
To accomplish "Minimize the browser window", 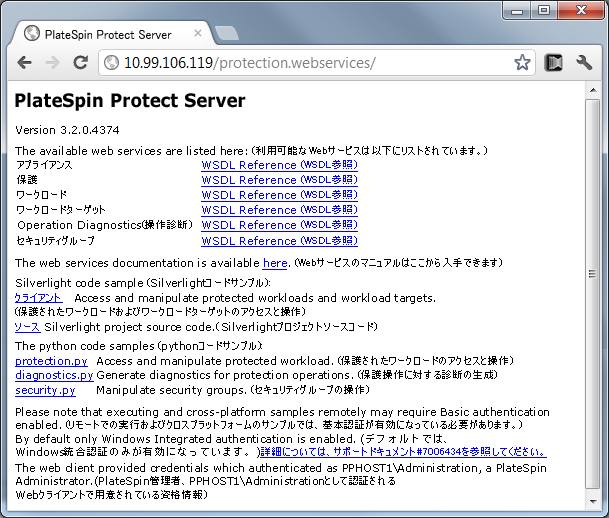I will point(517,10).
